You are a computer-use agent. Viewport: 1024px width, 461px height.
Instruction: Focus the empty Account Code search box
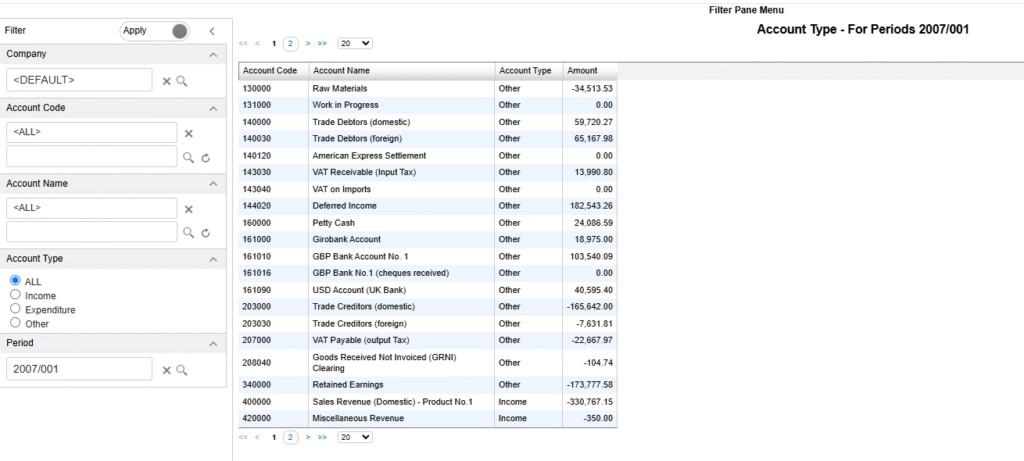[92, 156]
